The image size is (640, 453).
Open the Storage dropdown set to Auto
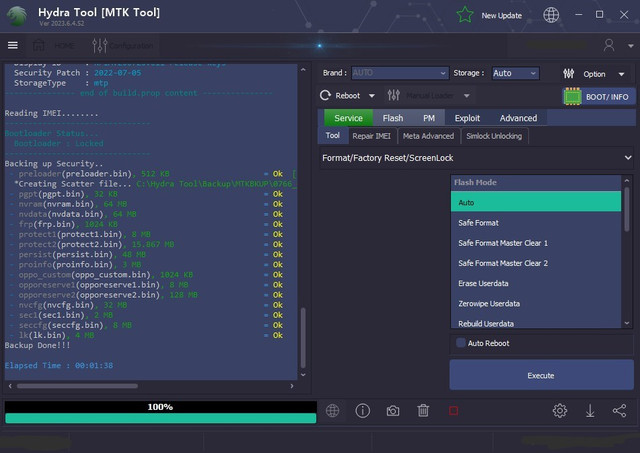515,73
